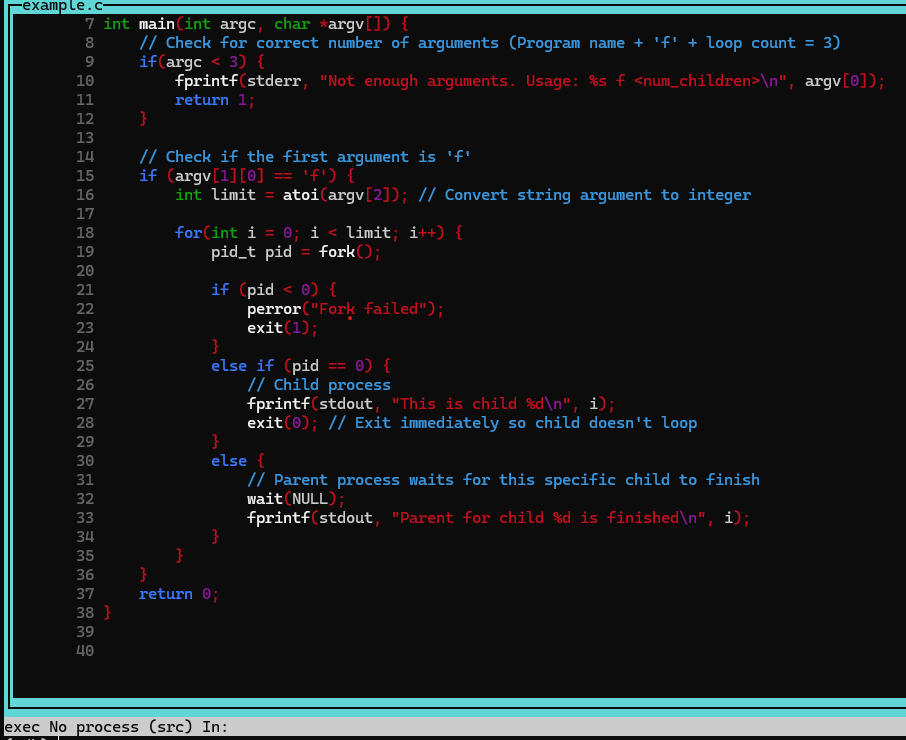
Task: Click 'exit(1);' on line 23
Action: click(x=282, y=328)
